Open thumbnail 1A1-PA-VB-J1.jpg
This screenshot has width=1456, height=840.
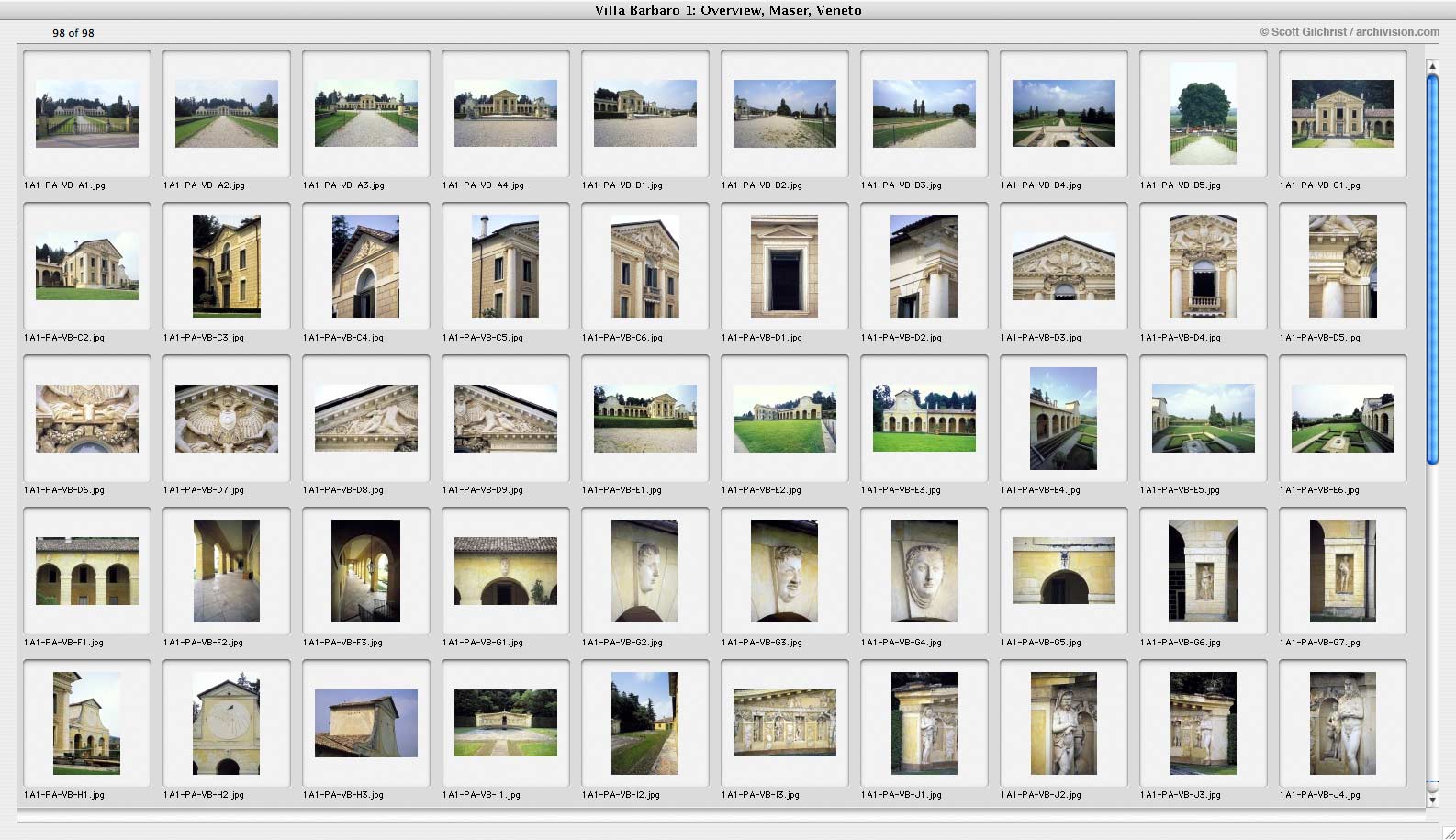pos(924,723)
